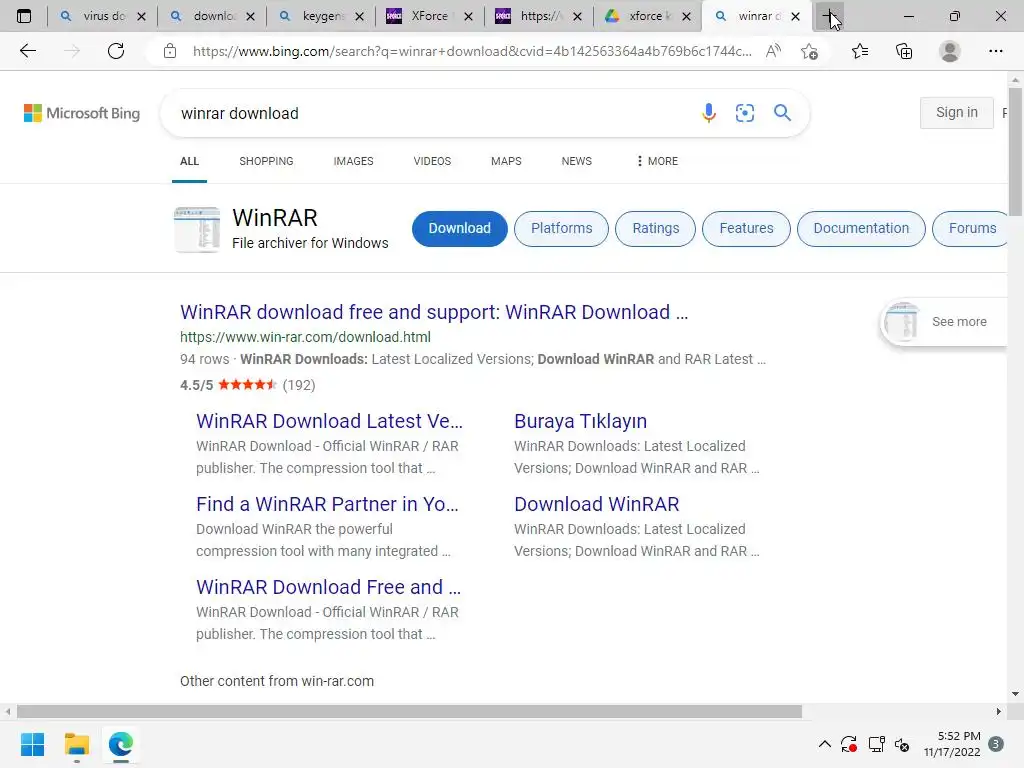The width and height of the screenshot is (1024, 768).
Task: Select the MAPS search category
Action: click(x=506, y=161)
